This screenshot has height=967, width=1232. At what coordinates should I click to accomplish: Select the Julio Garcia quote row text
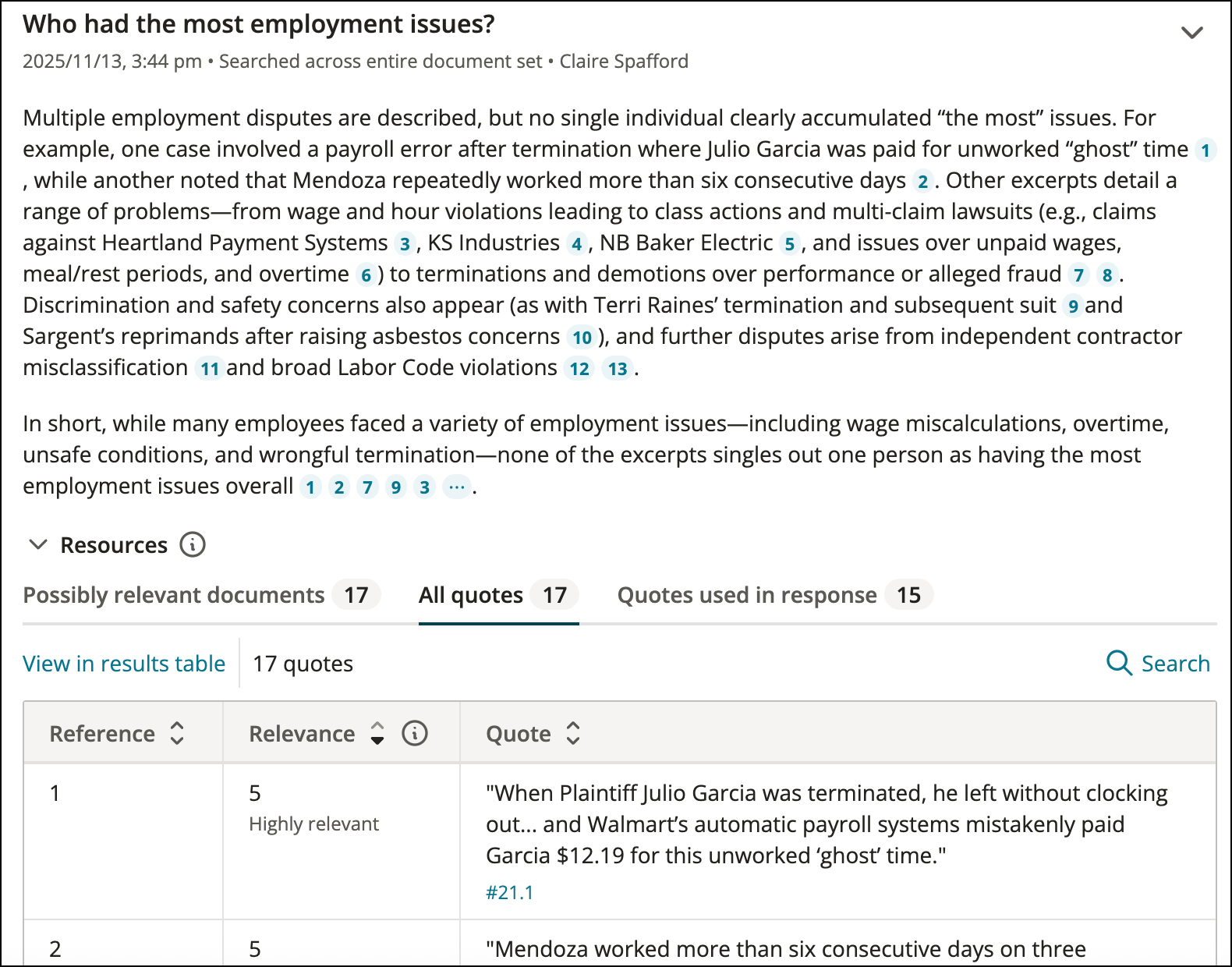tap(827, 824)
